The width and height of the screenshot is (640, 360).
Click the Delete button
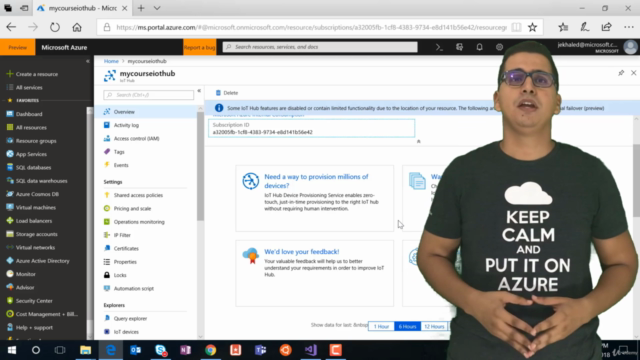(227, 93)
